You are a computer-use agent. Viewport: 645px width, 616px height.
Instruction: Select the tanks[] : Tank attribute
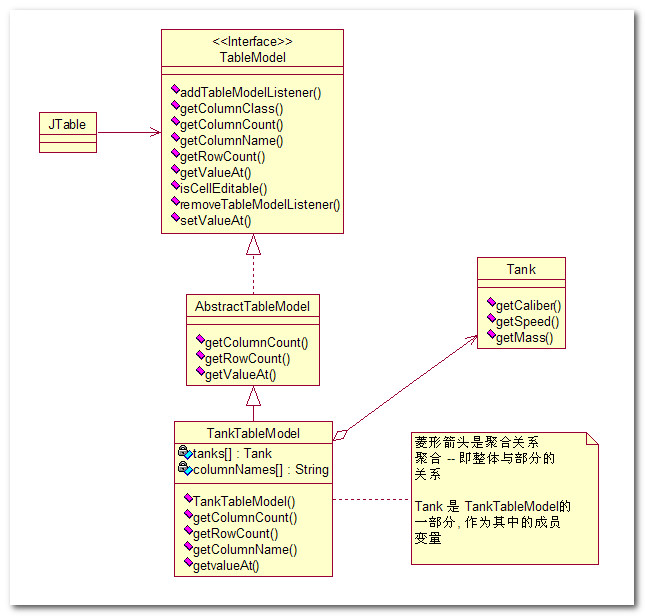pyautogui.click(x=232, y=454)
